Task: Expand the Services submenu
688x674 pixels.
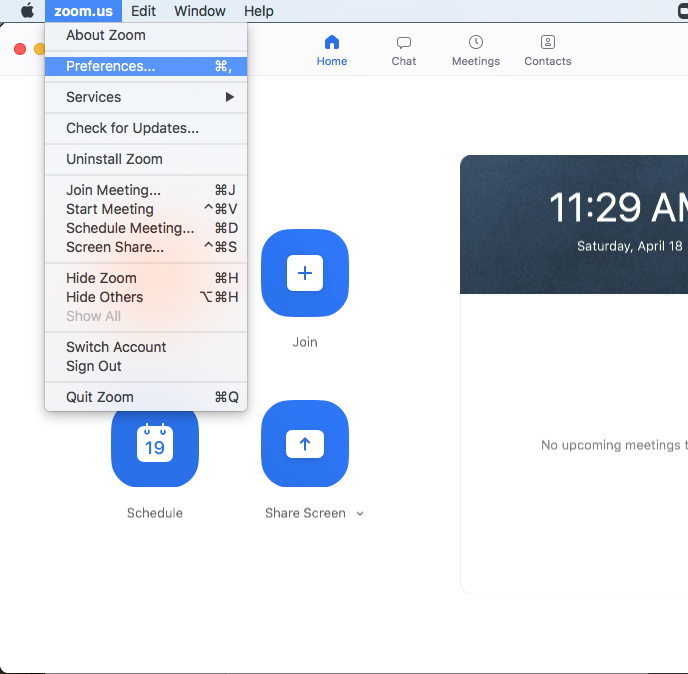Action: pyautogui.click(x=146, y=97)
